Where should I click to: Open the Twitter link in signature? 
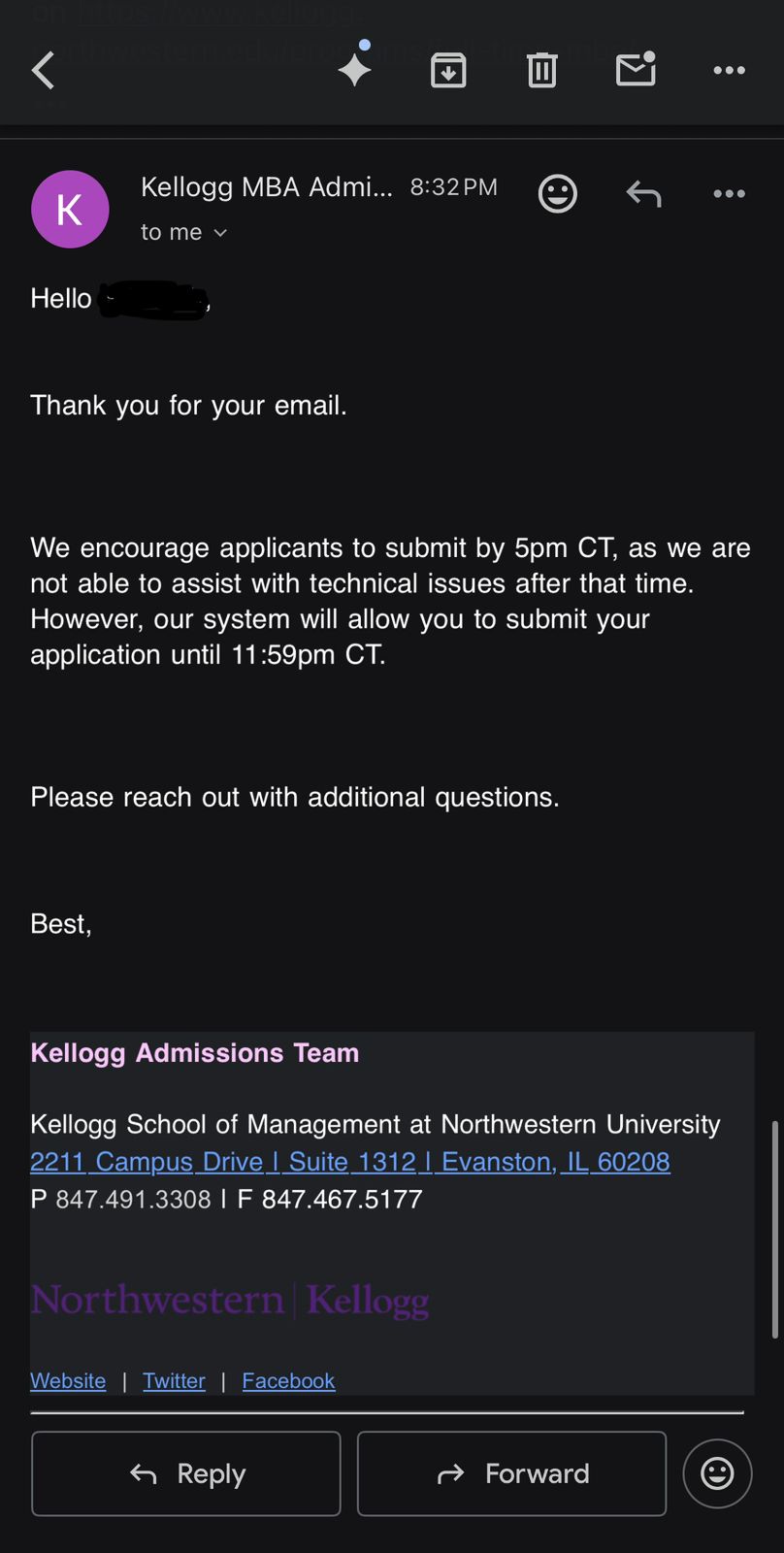click(174, 1380)
